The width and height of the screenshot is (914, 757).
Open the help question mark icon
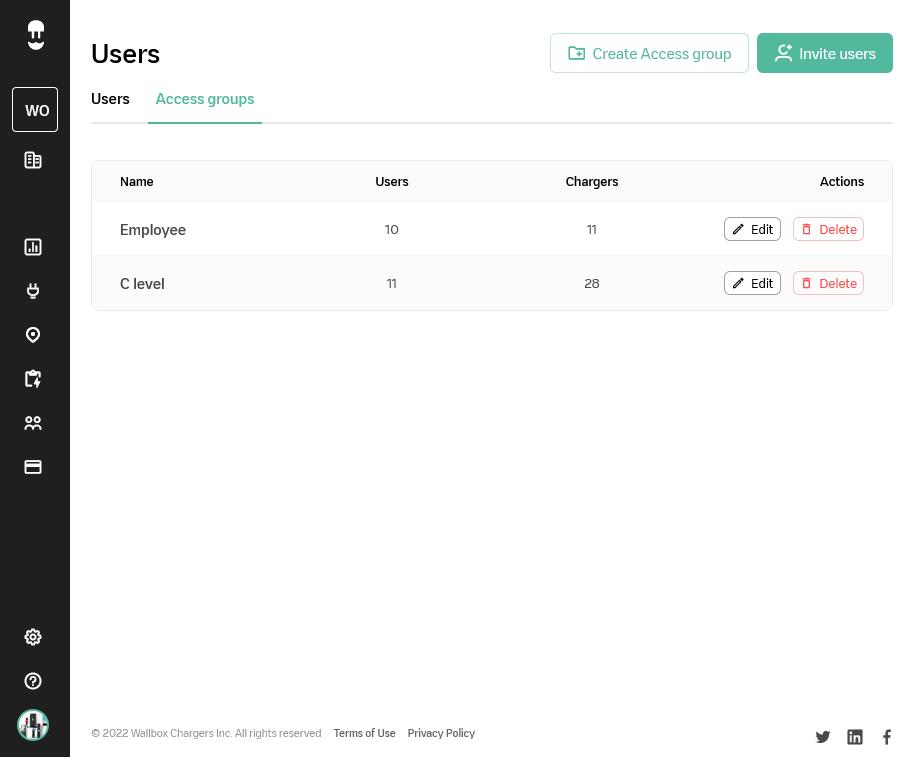[33, 681]
